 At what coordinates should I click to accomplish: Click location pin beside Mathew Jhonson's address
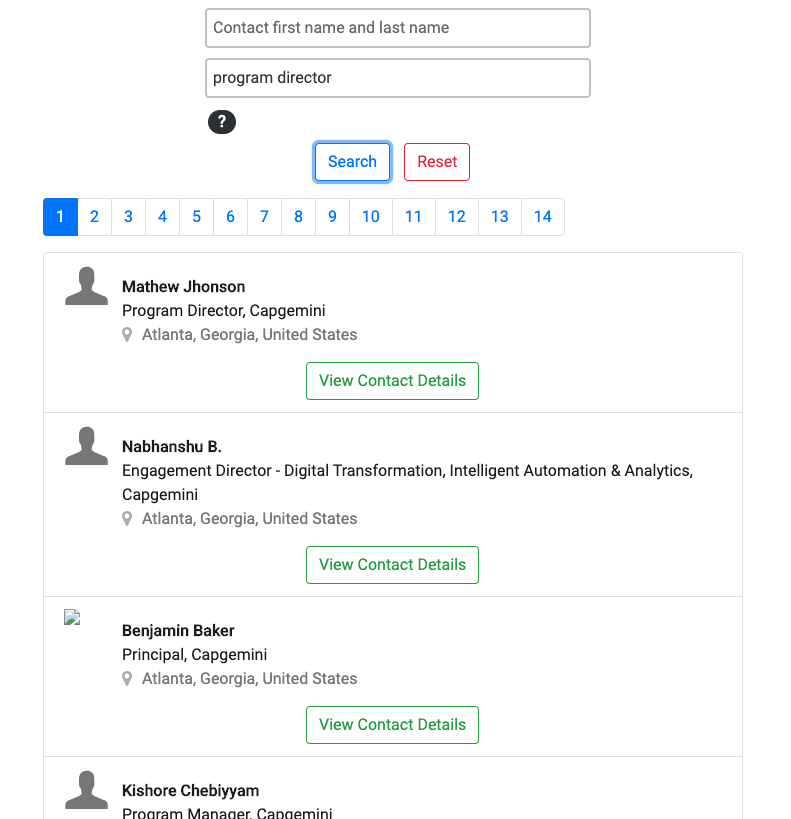(x=127, y=335)
